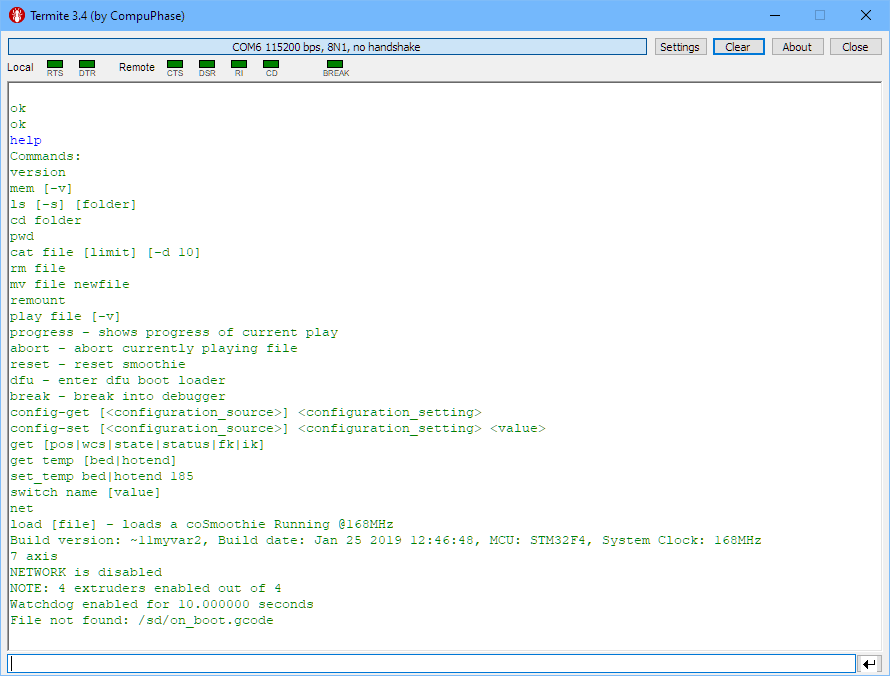Click the blue 'help' command line
This screenshot has width=890, height=676.
[x=26, y=140]
